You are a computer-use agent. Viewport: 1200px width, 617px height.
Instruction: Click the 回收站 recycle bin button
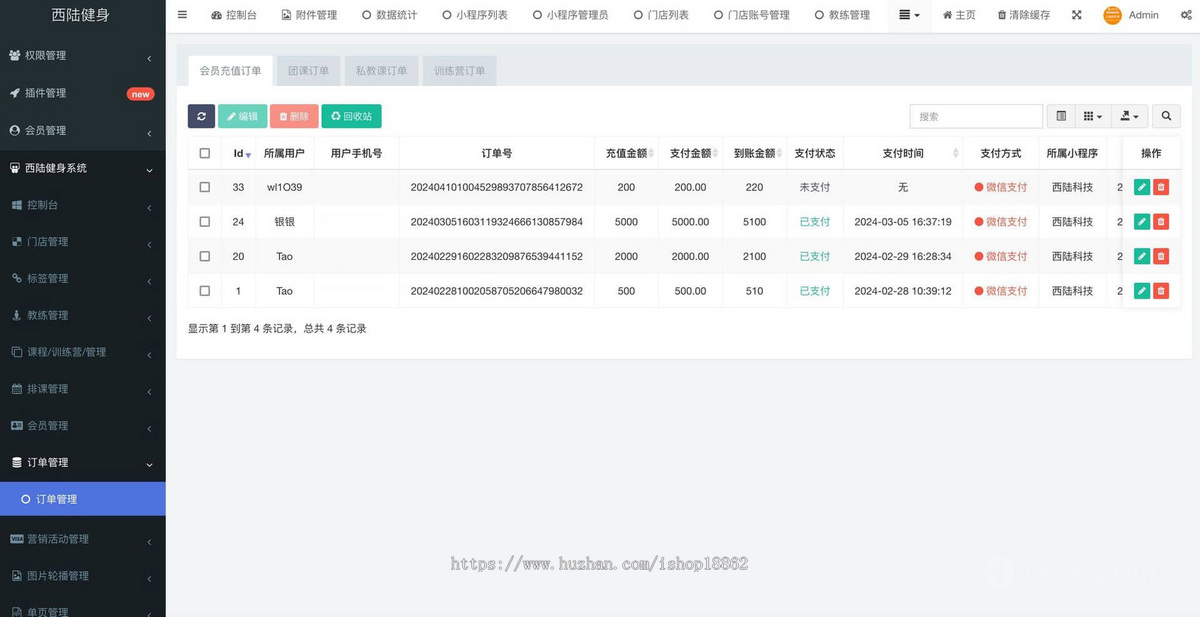(351, 116)
